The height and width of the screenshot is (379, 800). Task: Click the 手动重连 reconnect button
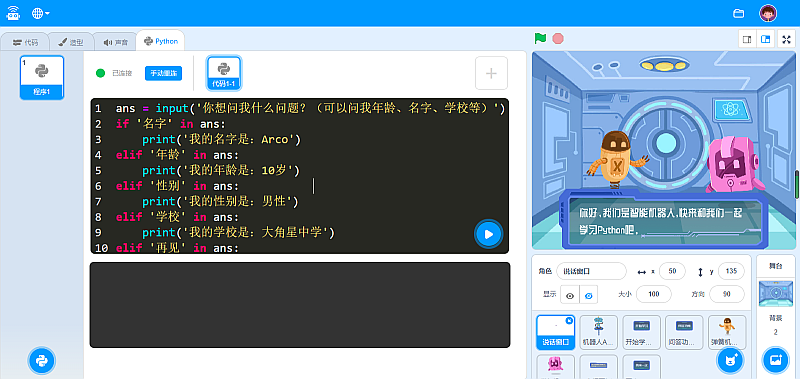(x=163, y=73)
